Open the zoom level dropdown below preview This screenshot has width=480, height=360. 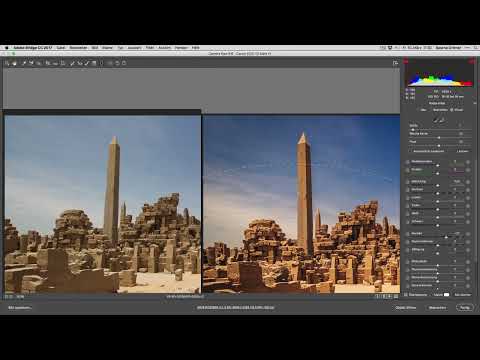point(20,296)
